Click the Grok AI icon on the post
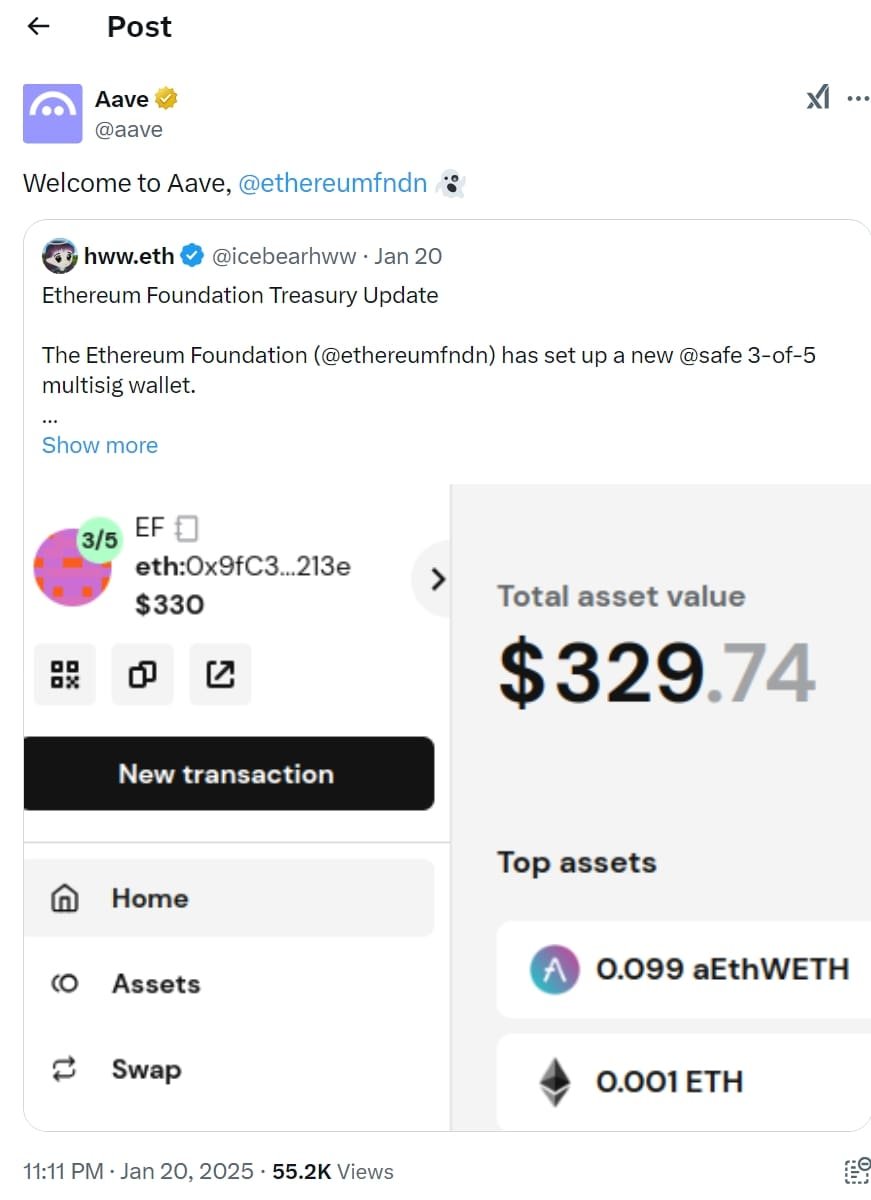This screenshot has width=871, height=1200. point(817,97)
